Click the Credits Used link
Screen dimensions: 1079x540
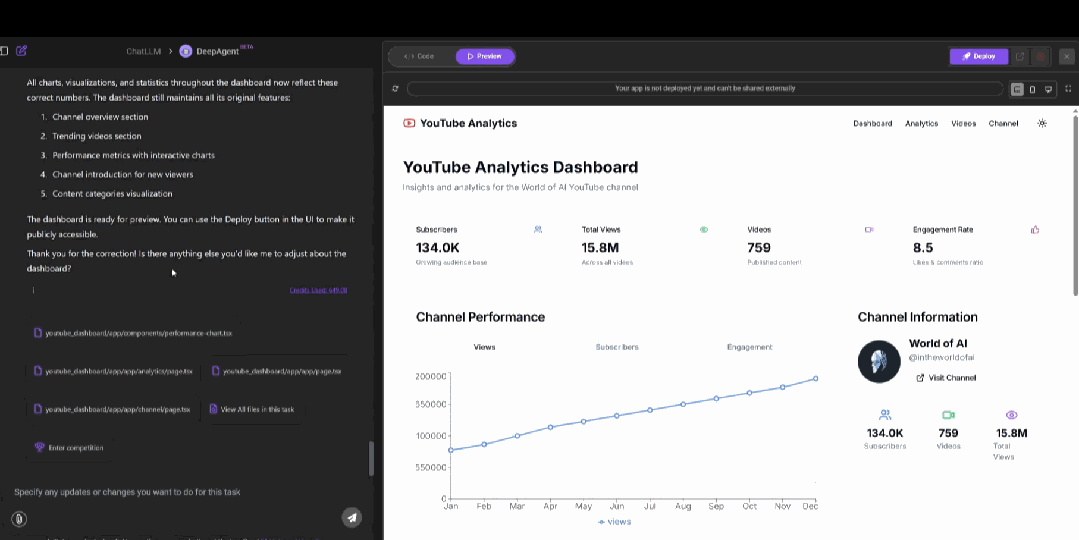[318, 290]
